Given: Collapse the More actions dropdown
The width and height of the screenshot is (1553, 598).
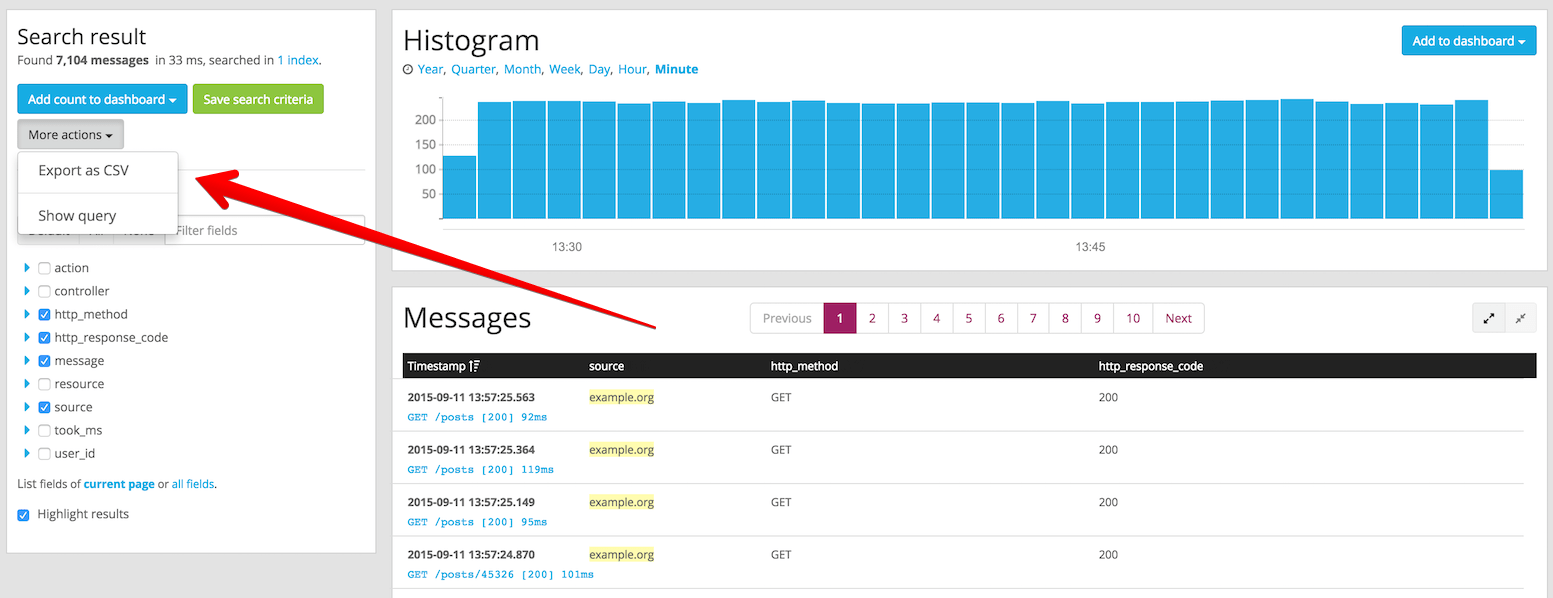Looking at the screenshot, I should tap(70, 134).
